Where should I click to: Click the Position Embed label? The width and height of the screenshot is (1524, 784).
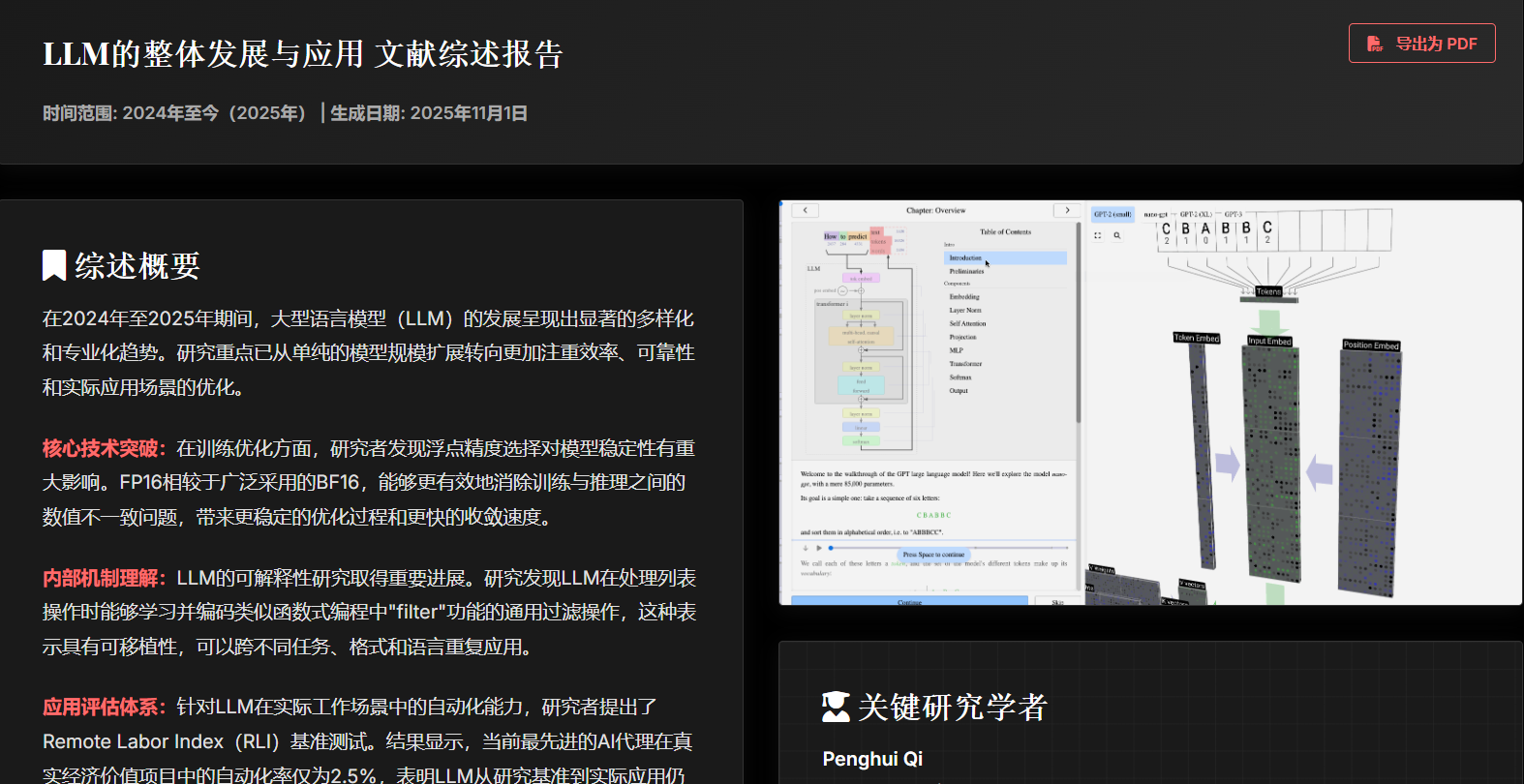pyautogui.click(x=1371, y=346)
